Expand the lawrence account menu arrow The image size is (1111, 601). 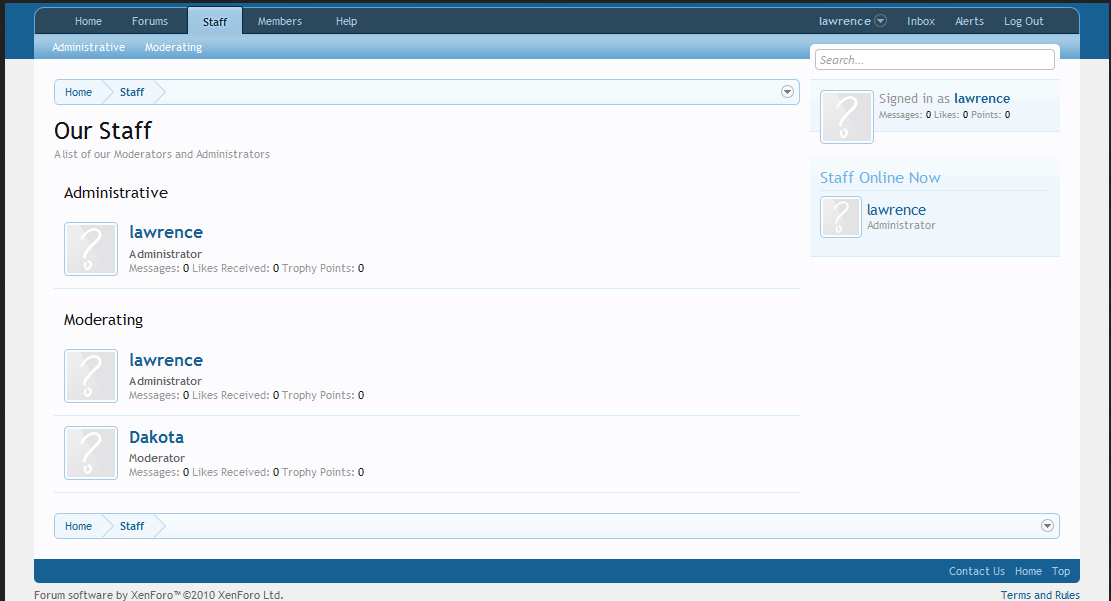click(x=880, y=21)
